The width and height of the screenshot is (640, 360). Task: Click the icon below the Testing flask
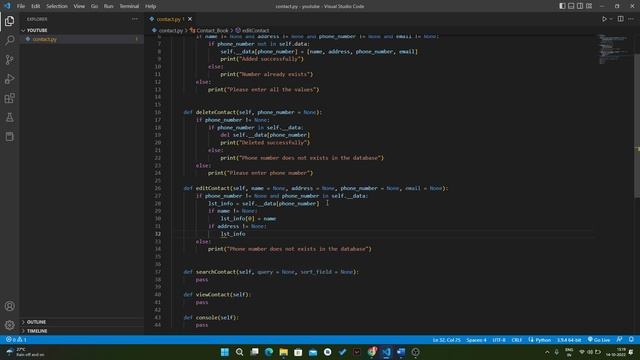[x=10, y=136]
